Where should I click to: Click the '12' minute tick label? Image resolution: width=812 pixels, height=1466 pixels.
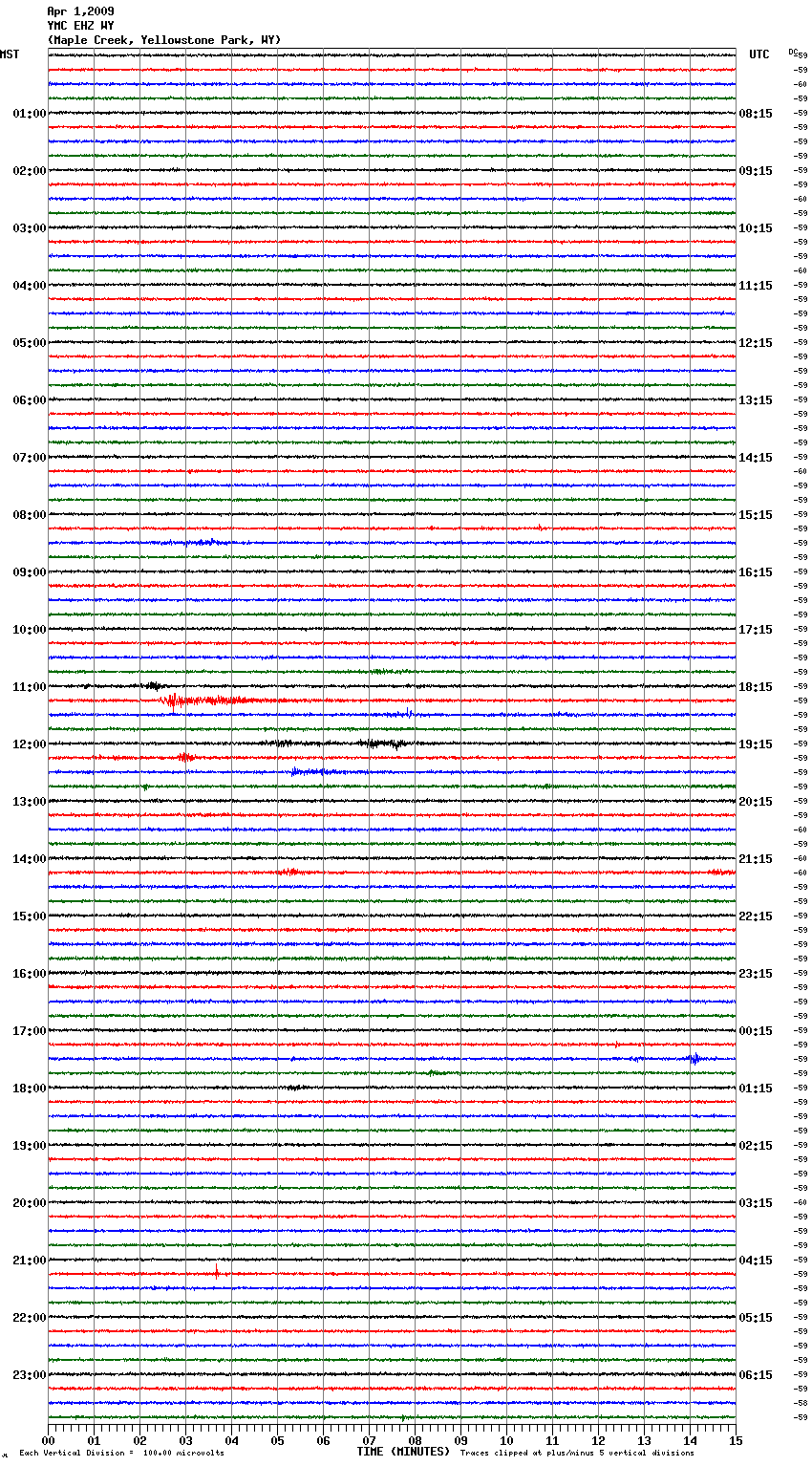coord(599,1440)
